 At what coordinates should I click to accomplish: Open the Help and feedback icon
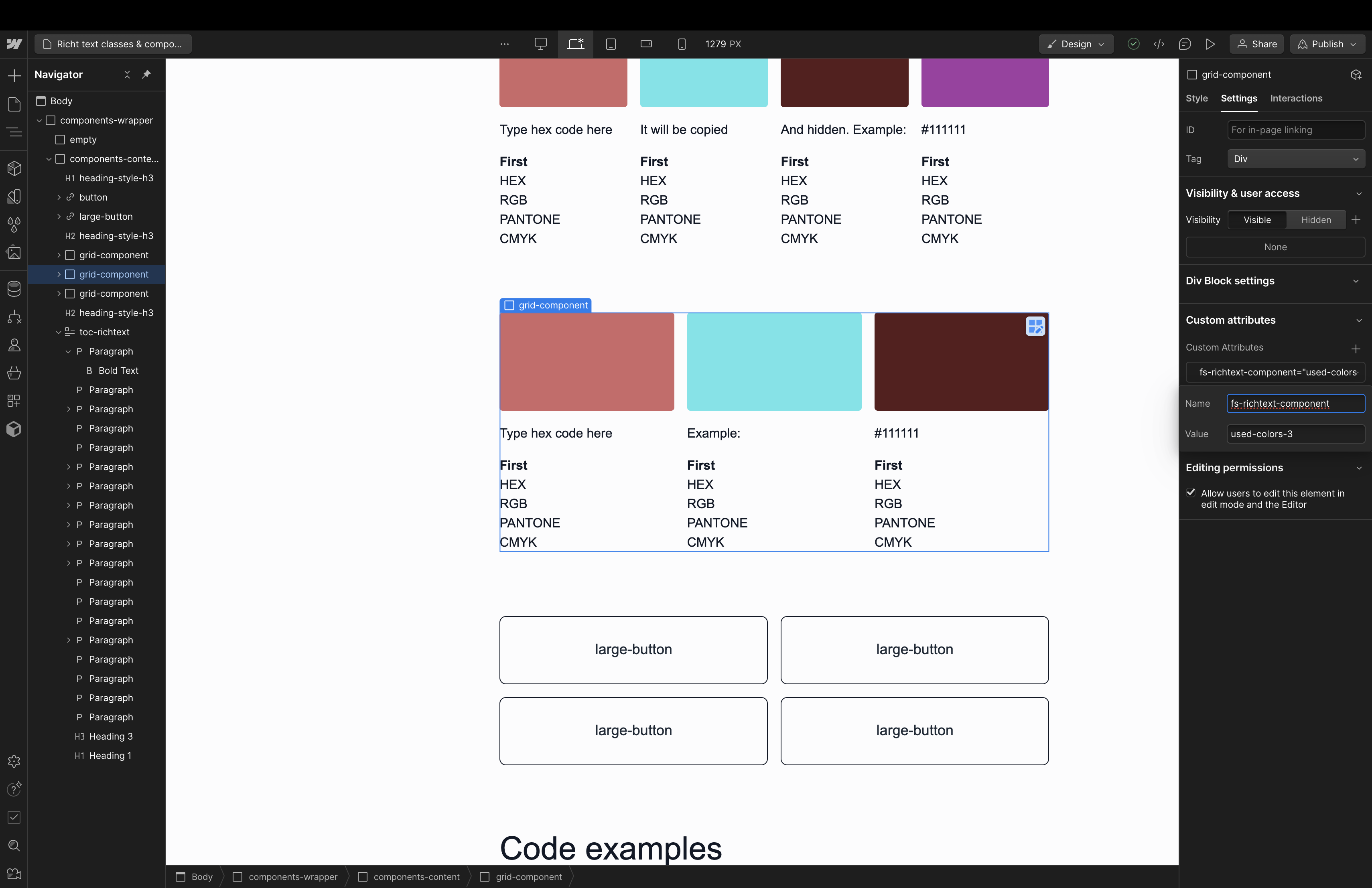click(14, 789)
